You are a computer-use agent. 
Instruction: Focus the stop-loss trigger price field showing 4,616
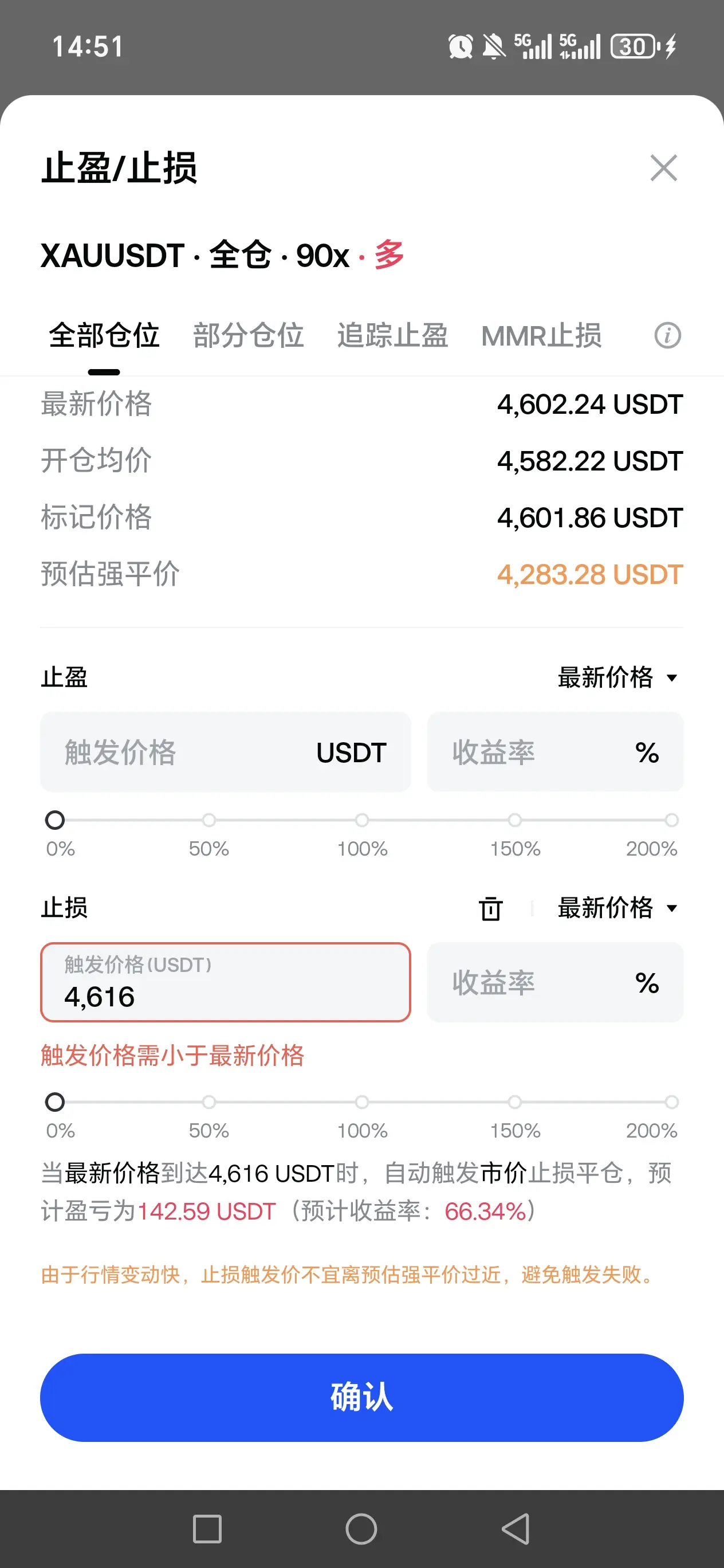tap(226, 982)
